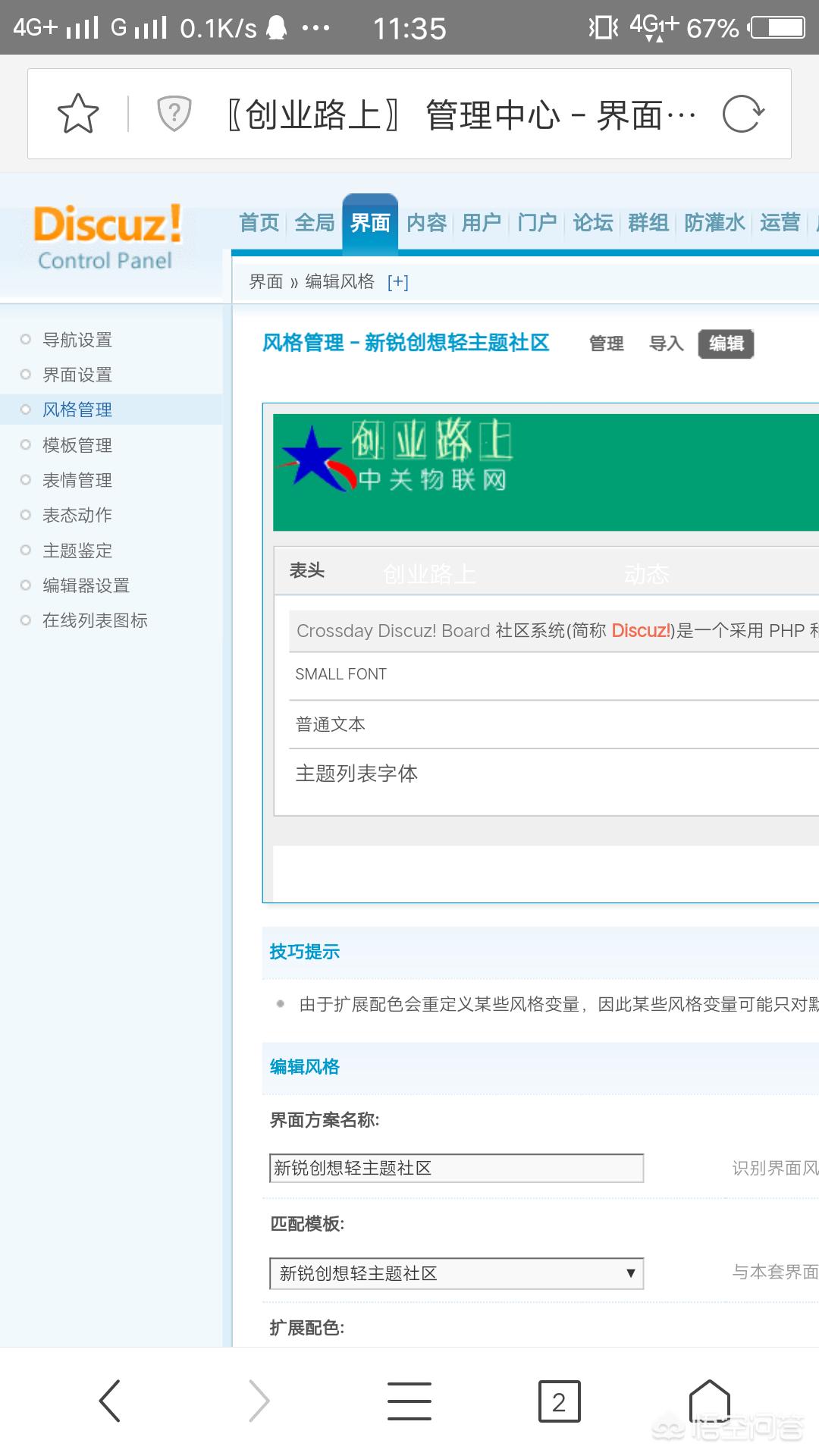819x1456 pixels.
Task: Open 在线列表图标 in sidebar
Action: point(95,620)
